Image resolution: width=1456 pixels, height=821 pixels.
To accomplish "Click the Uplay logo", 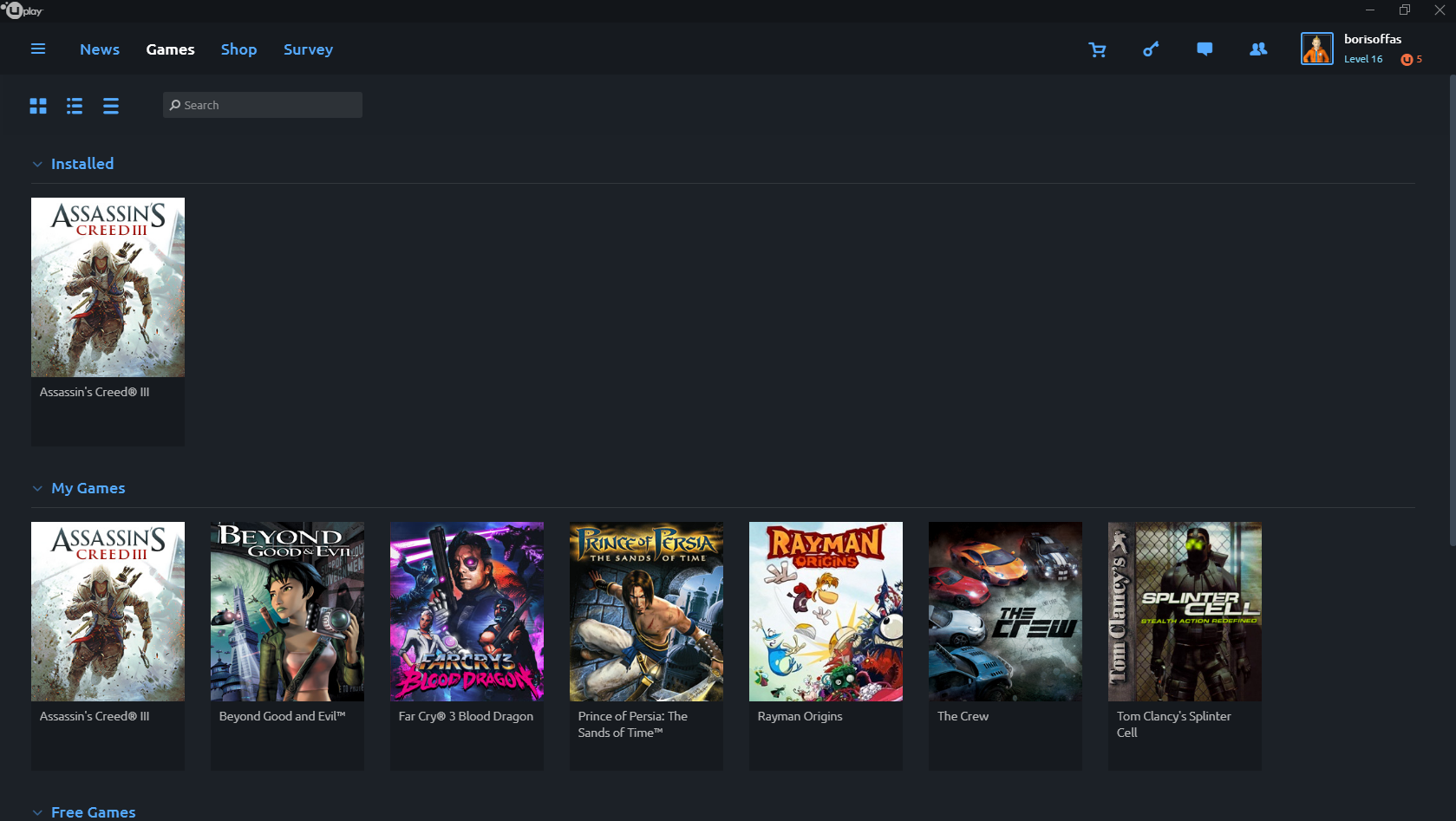I will coord(22,10).
